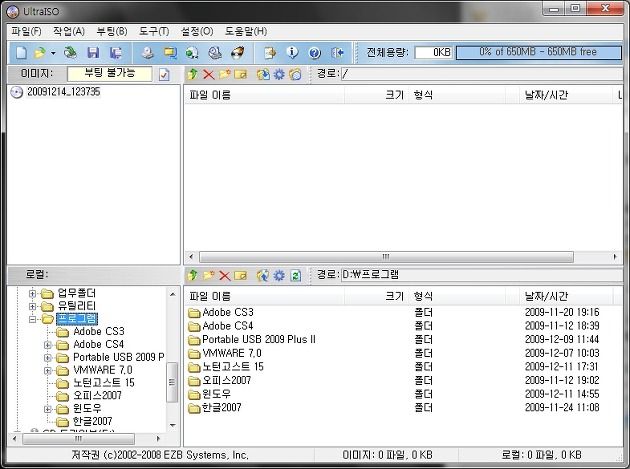Image resolution: width=630 pixels, height=469 pixels.
Task: Collapse the 프로그램 tree node
Action: tap(33, 319)
